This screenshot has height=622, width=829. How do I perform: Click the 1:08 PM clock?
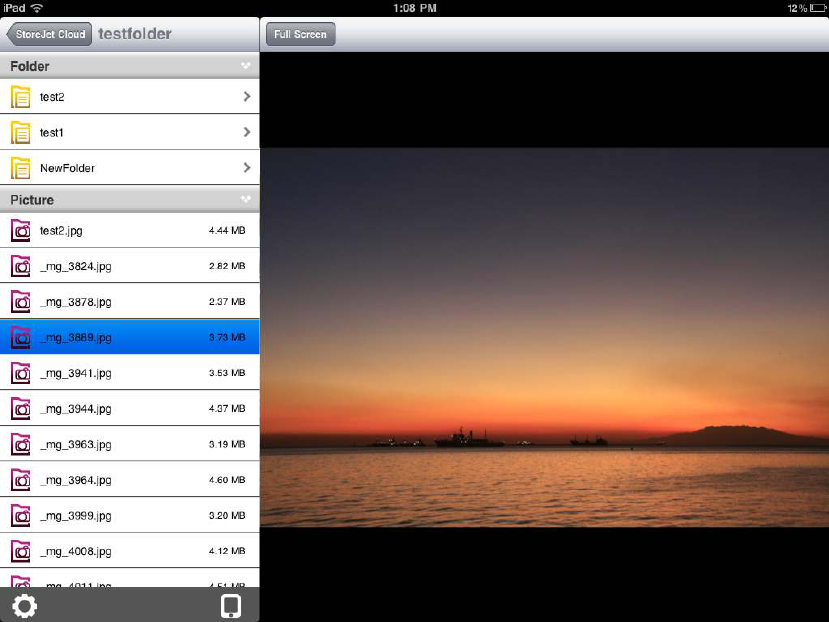pos(414,8)
